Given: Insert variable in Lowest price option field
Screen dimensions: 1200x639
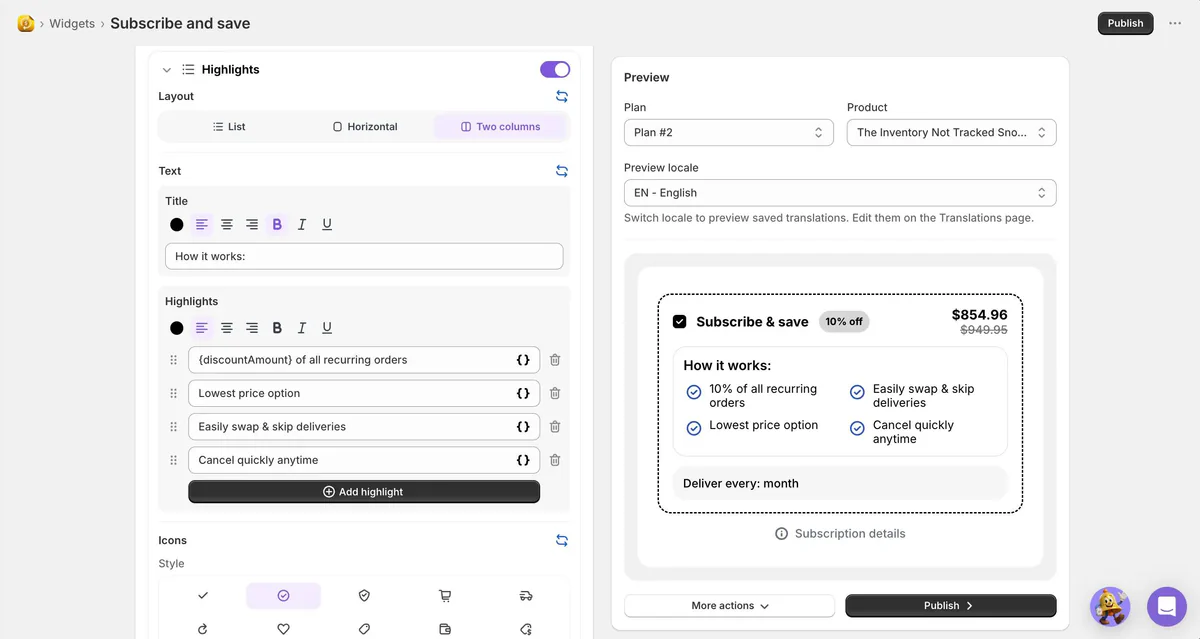Looking at the screenshot, I should click(x=523, y=393).
